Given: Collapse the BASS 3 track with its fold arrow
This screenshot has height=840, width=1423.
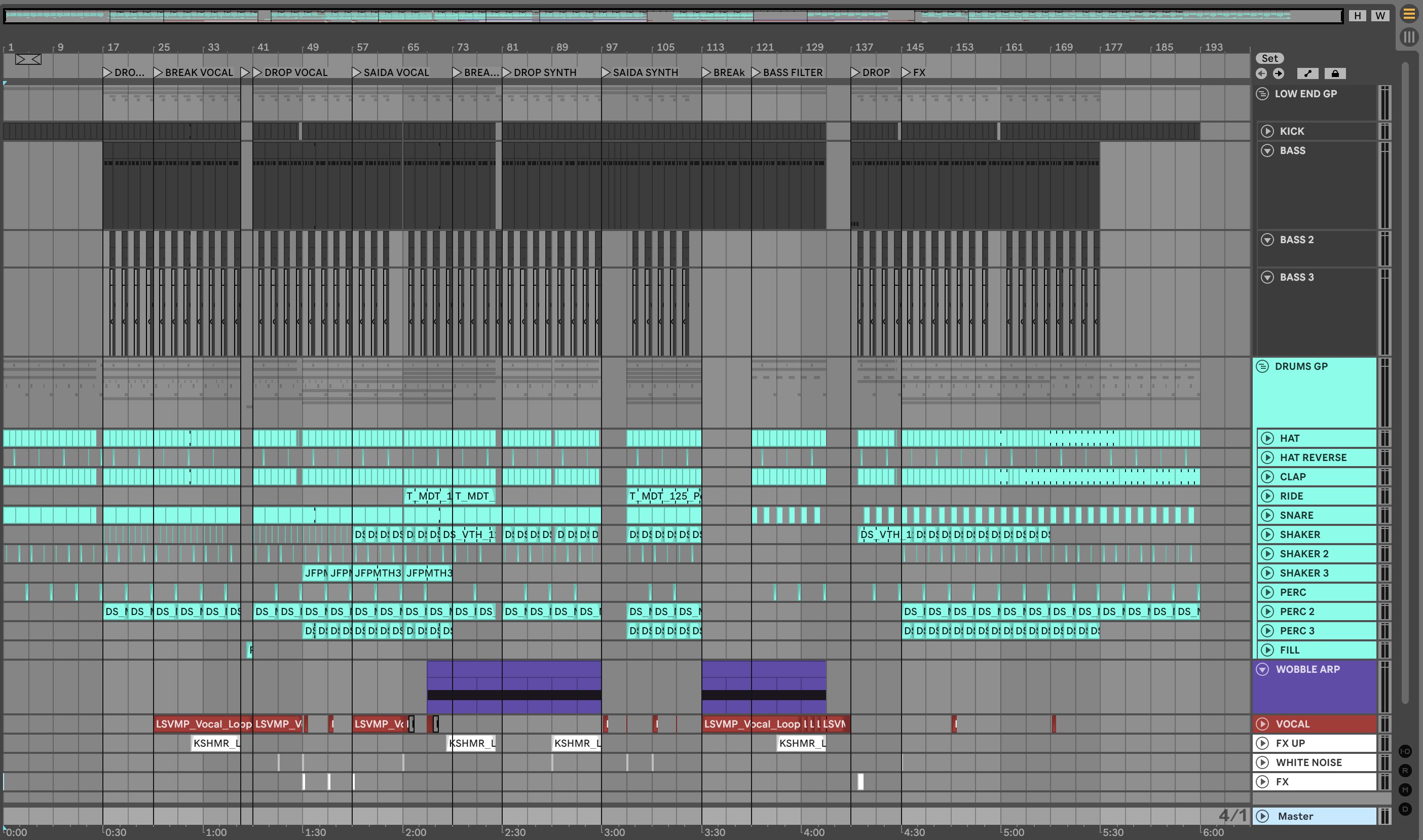Looking at the screenshot, I should click(1267, 277).
